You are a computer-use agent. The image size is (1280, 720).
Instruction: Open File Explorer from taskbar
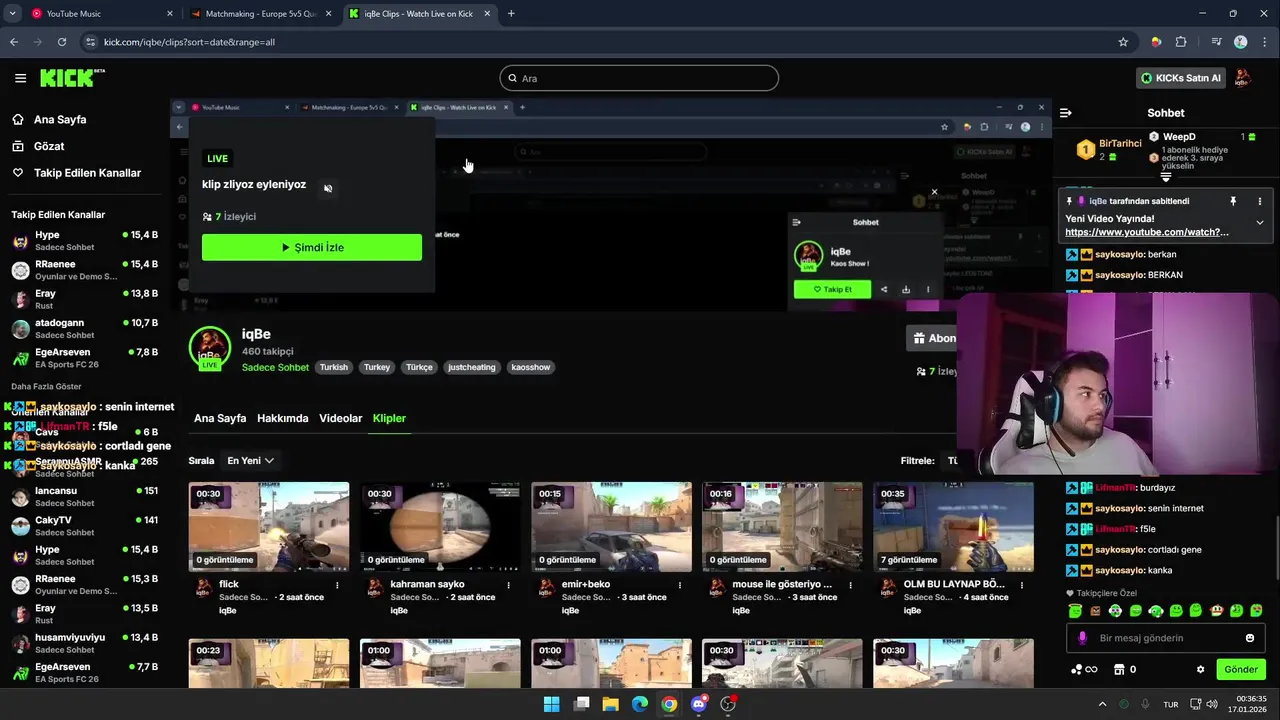(x=610, y=704)
